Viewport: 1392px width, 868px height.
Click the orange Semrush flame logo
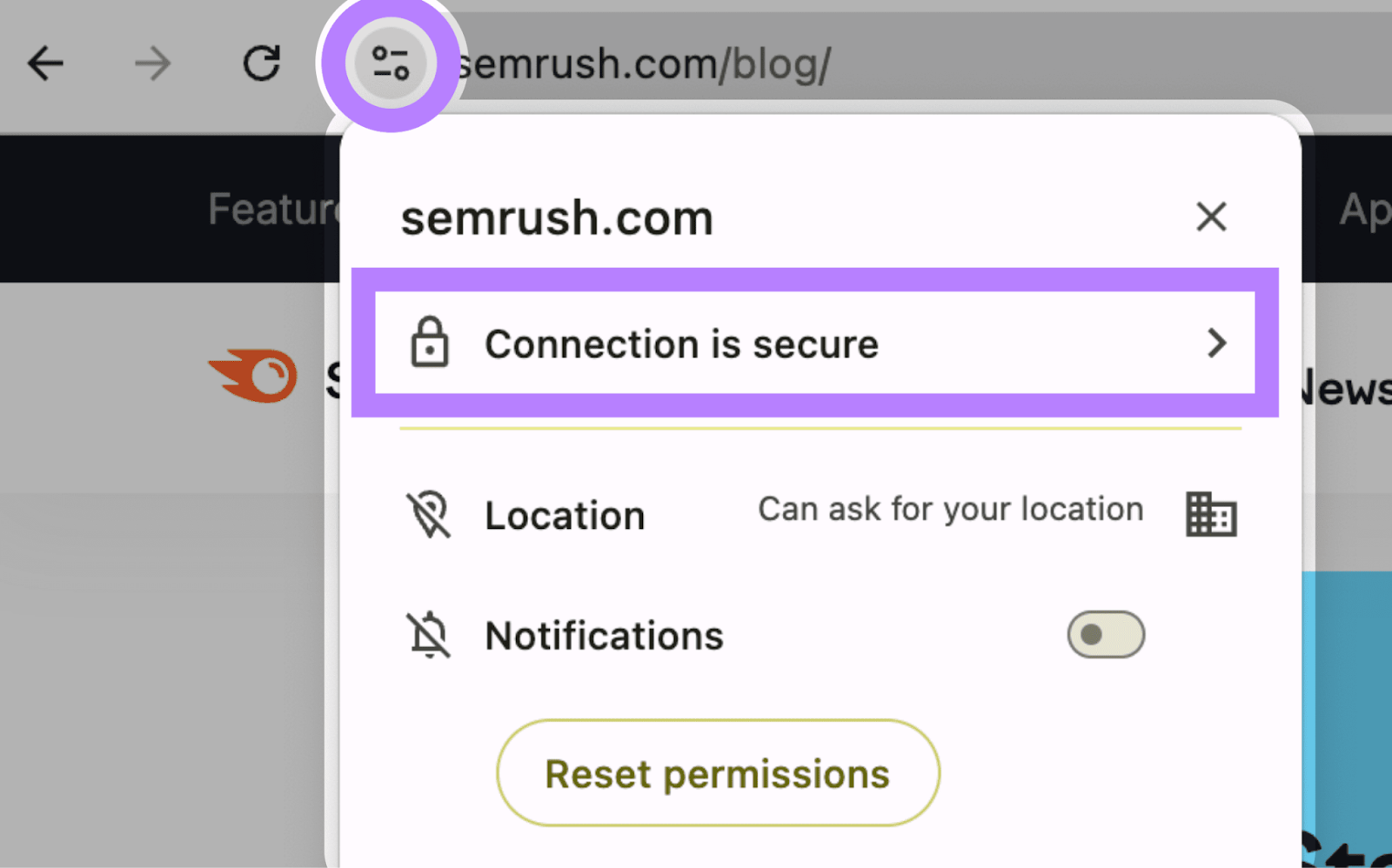253,377
